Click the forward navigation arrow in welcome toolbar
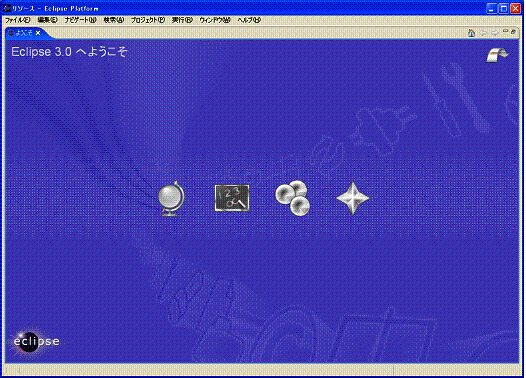 [x=495, y=33]
